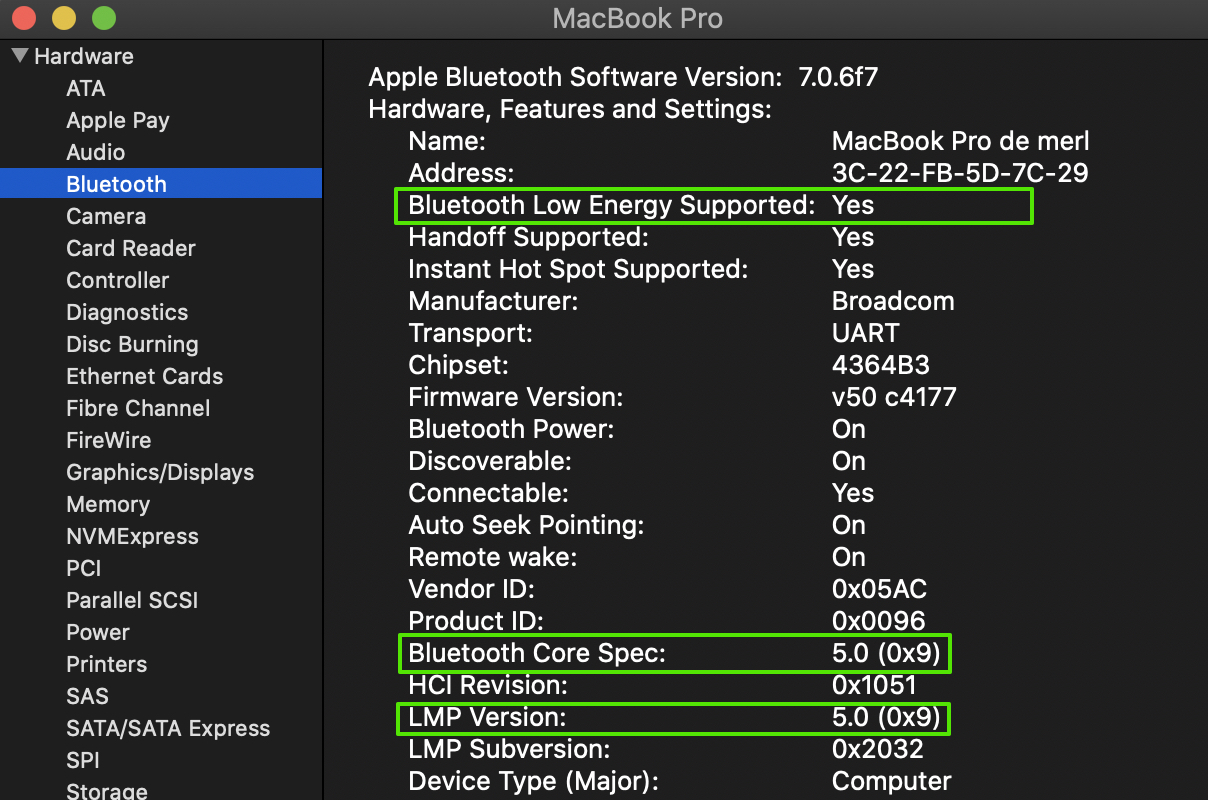Open Graphics/Displays category

click(160, 472)
